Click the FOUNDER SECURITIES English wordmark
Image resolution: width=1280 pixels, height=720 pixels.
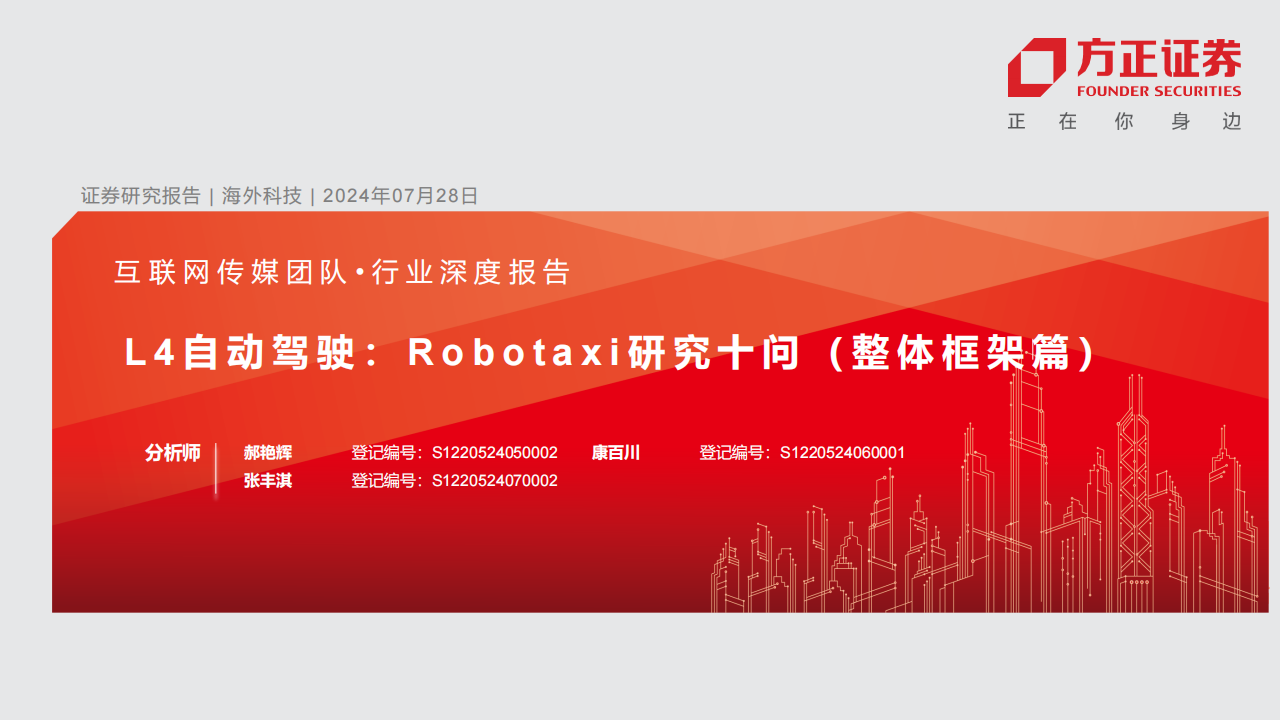[1159, 91]
